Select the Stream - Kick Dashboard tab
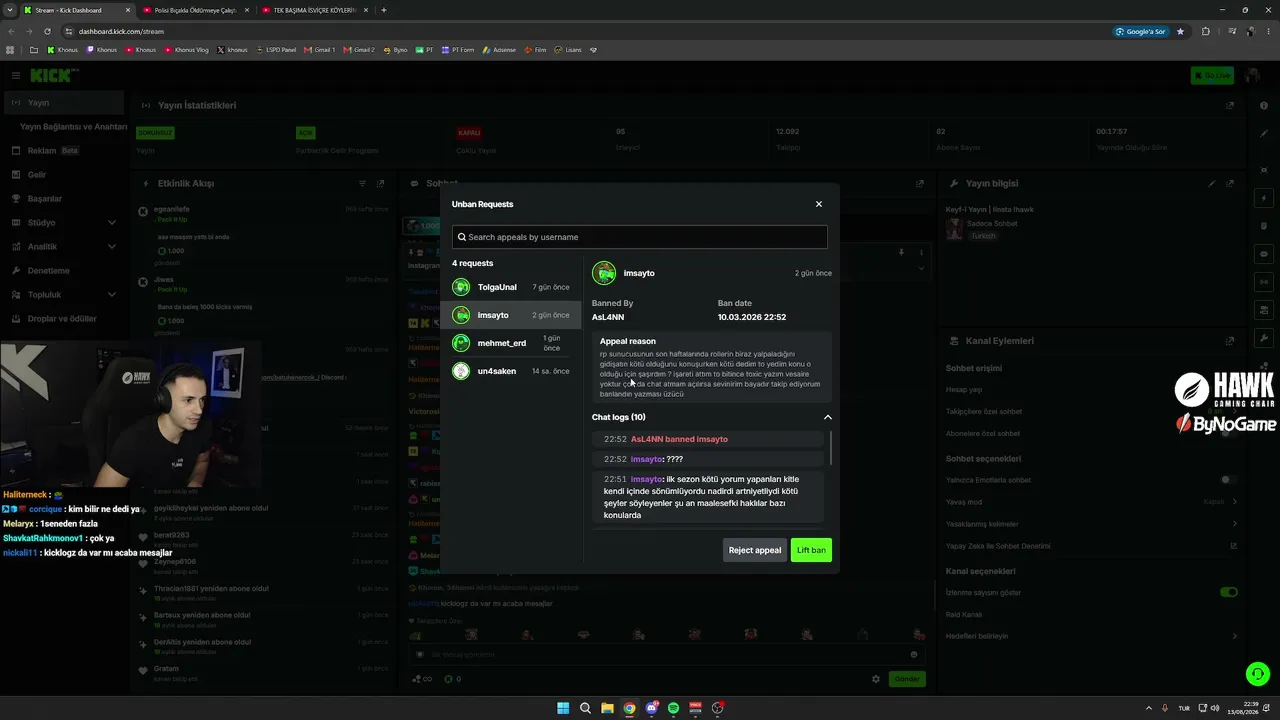 [76, 10]
